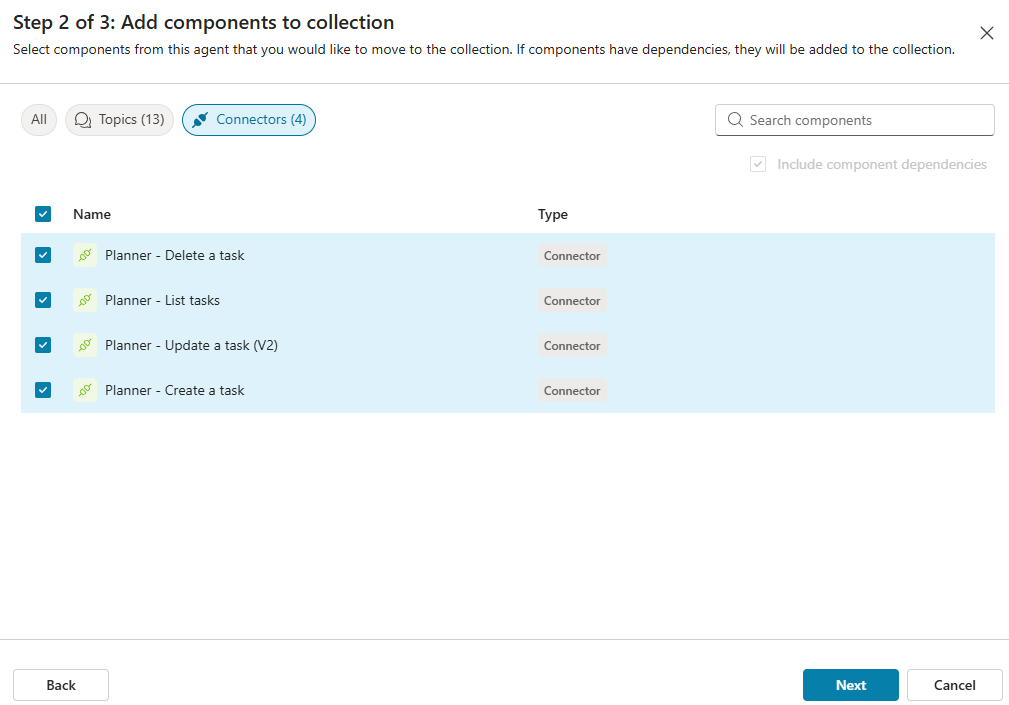
Task: Toggle Include component dependencies checkbox
Action: point(758,164)
